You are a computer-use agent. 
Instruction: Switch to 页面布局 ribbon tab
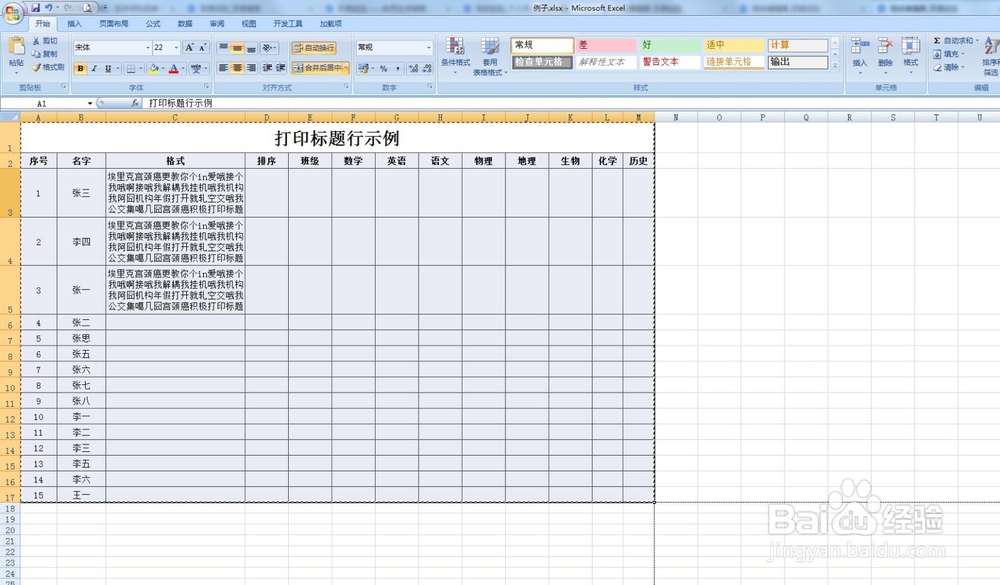(x=114, y=24)
